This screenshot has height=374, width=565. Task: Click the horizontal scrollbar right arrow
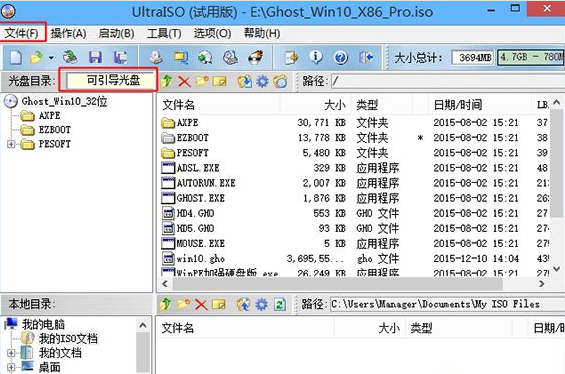pos(542,284)
